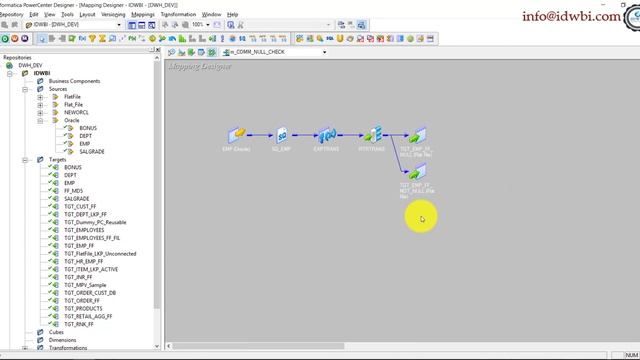
Task: Click the yellow sigma Aggregator transformation icon
Action: point(102,39)
